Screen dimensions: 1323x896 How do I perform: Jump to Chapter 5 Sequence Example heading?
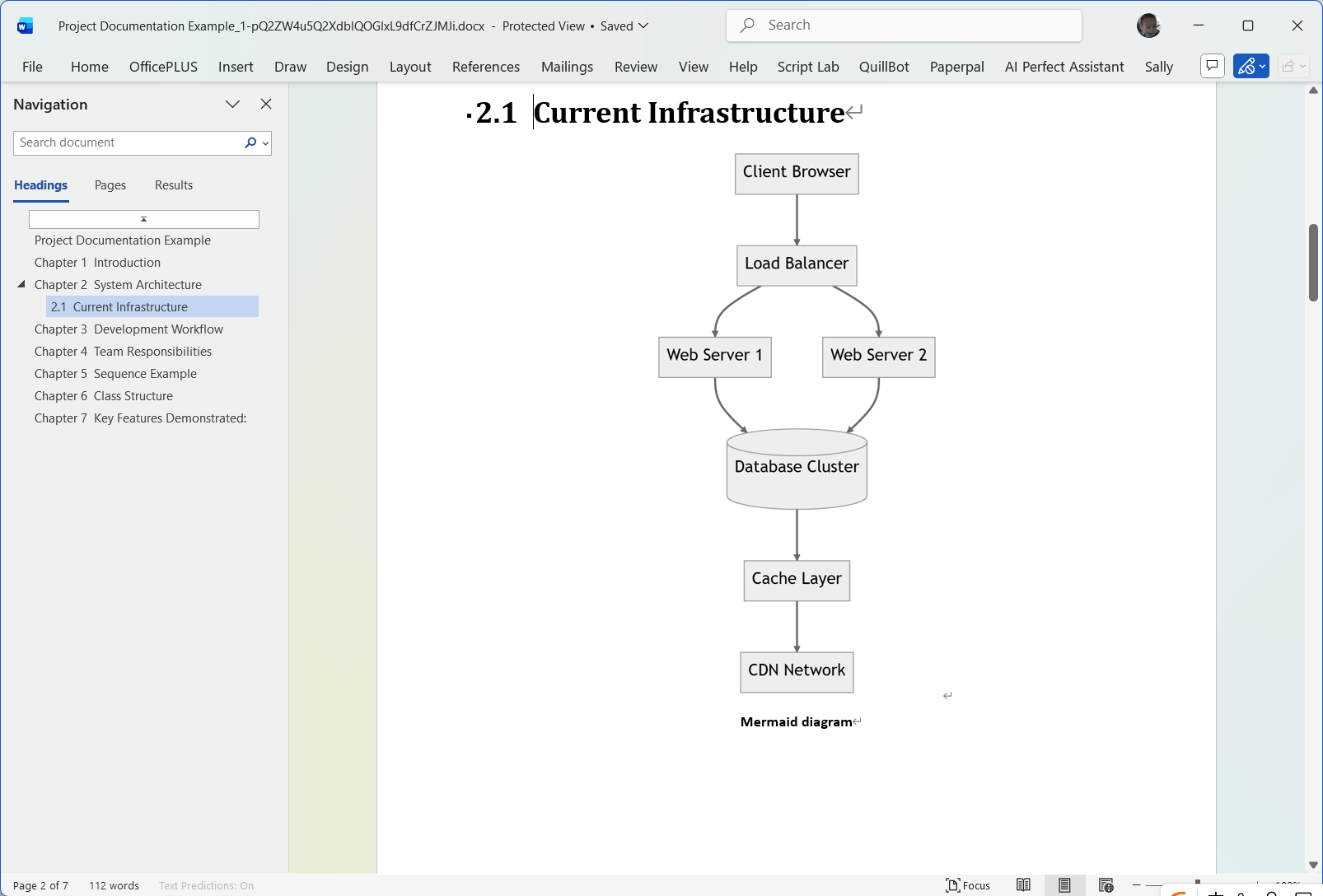(115, 374)
